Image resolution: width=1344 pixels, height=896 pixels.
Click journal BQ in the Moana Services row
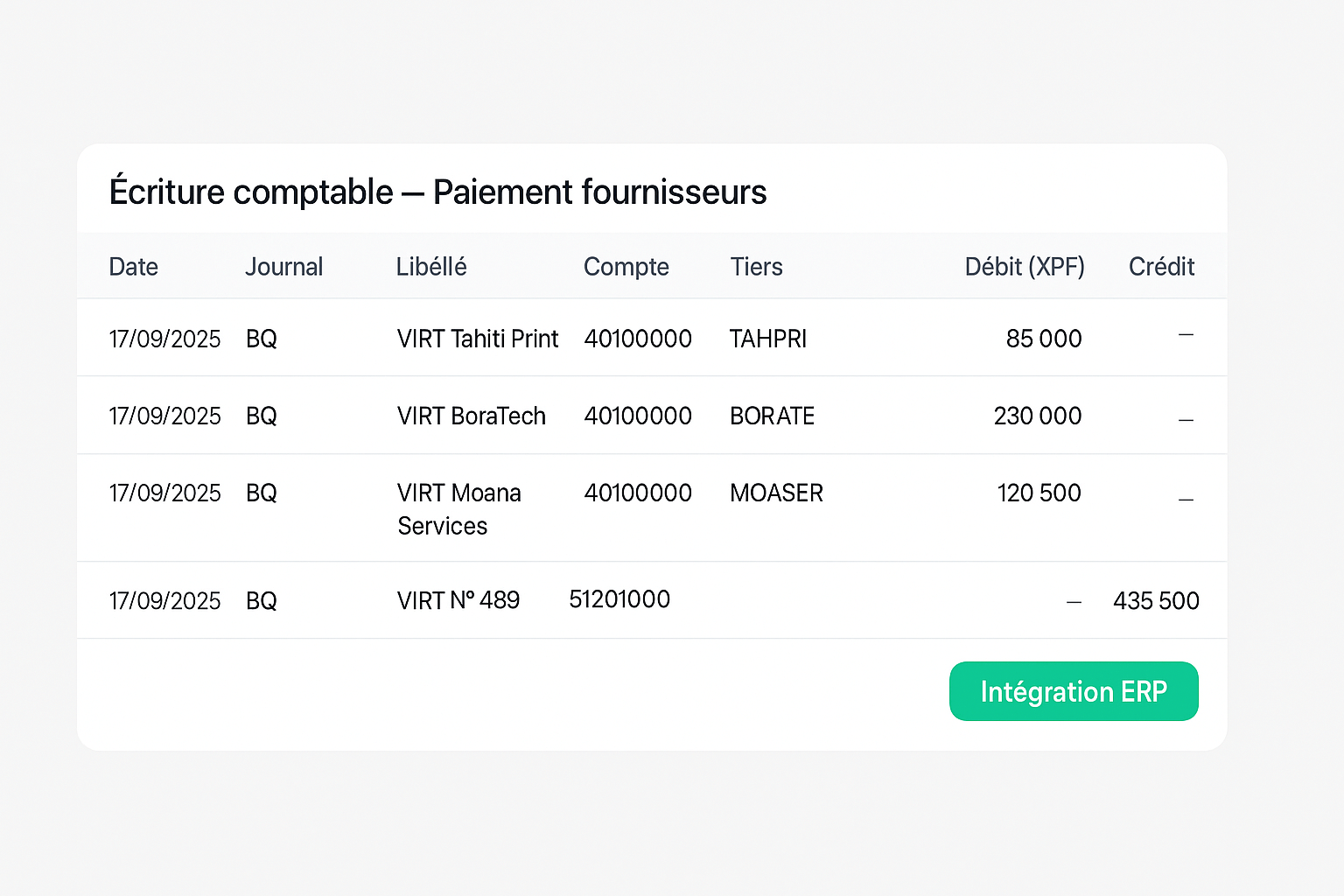tap(262, 493)
